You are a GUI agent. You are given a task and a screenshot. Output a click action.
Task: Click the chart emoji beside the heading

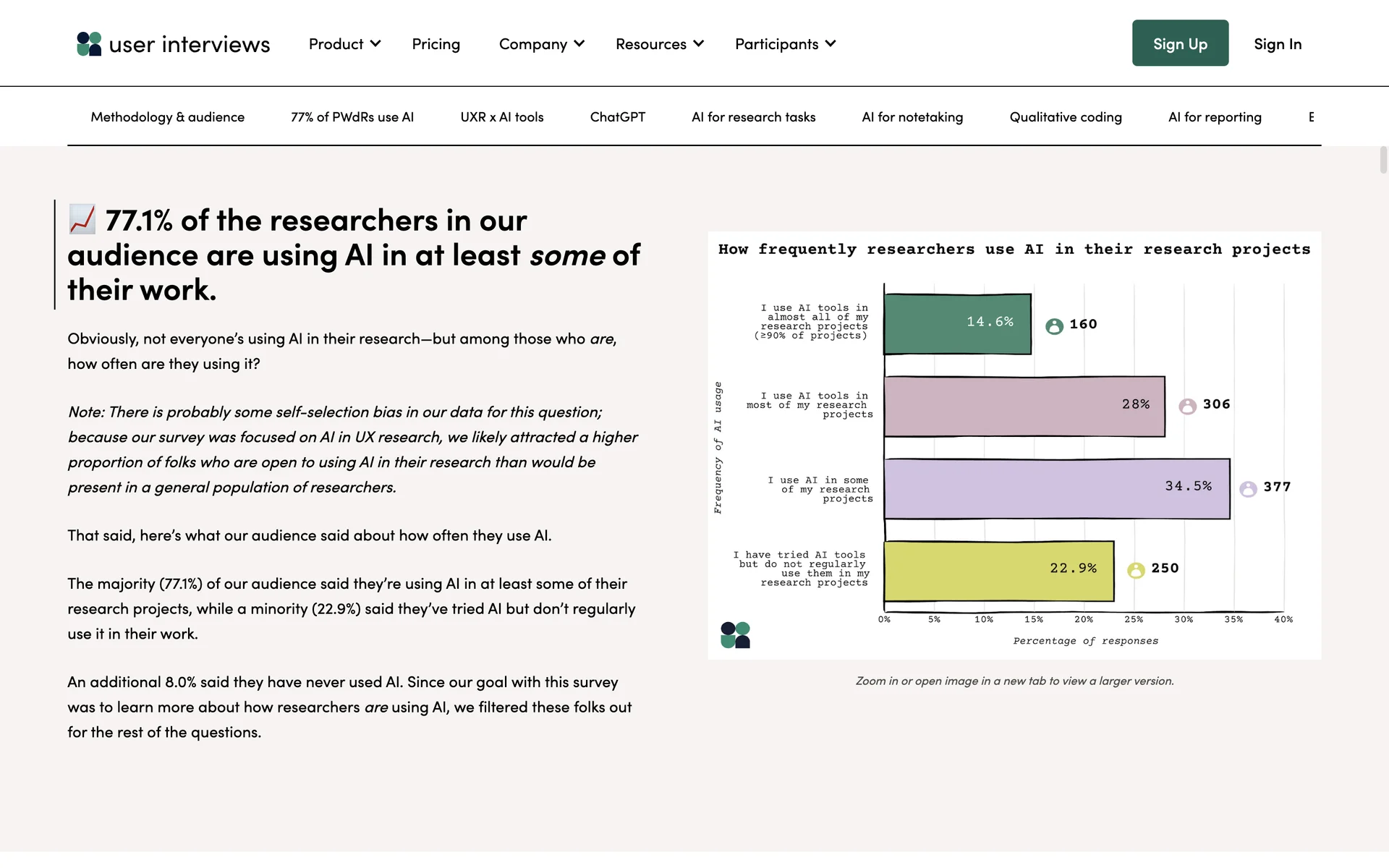pyautogui.click(x=82, y=219)
